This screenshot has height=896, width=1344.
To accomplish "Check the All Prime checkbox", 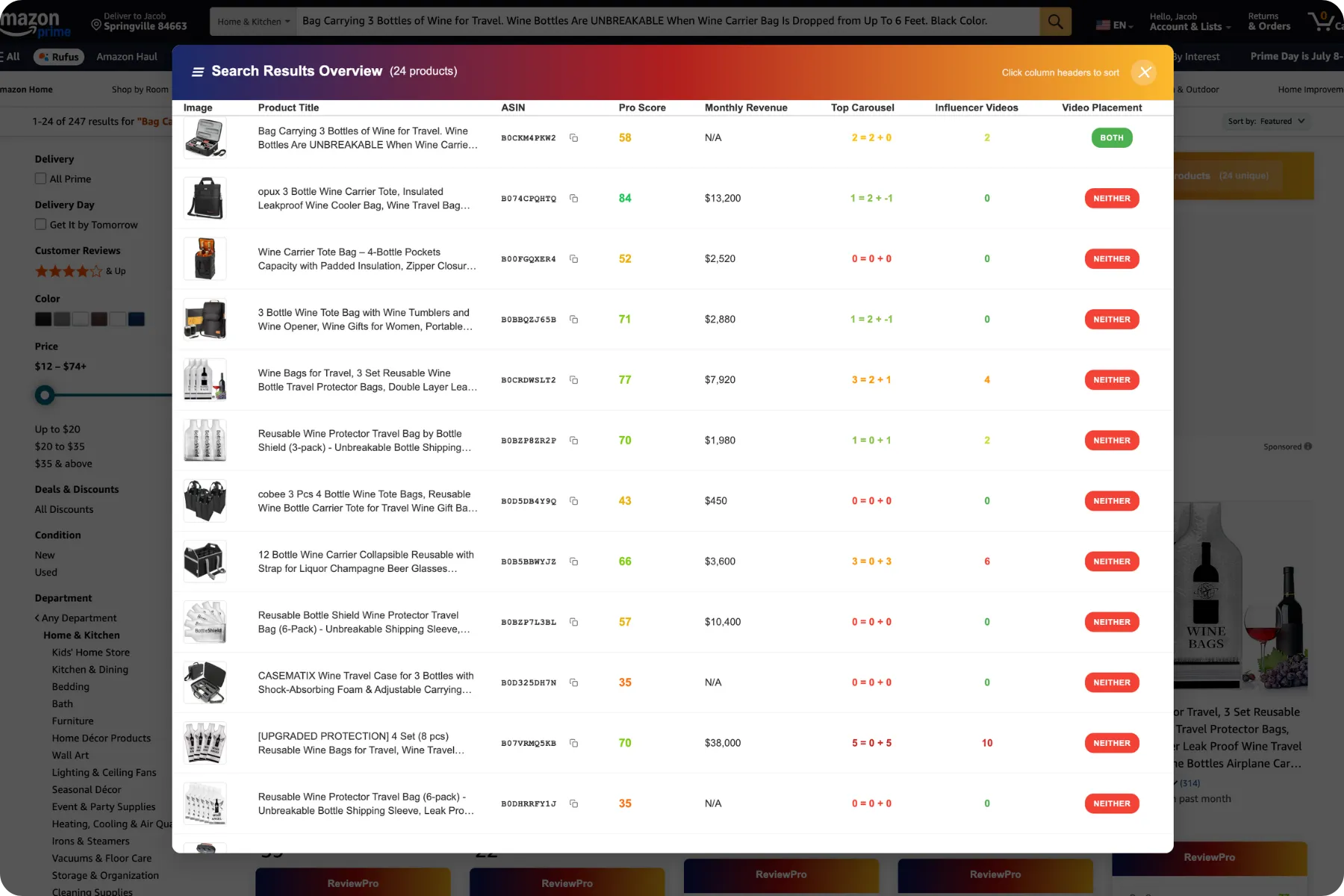I will 40,178.
